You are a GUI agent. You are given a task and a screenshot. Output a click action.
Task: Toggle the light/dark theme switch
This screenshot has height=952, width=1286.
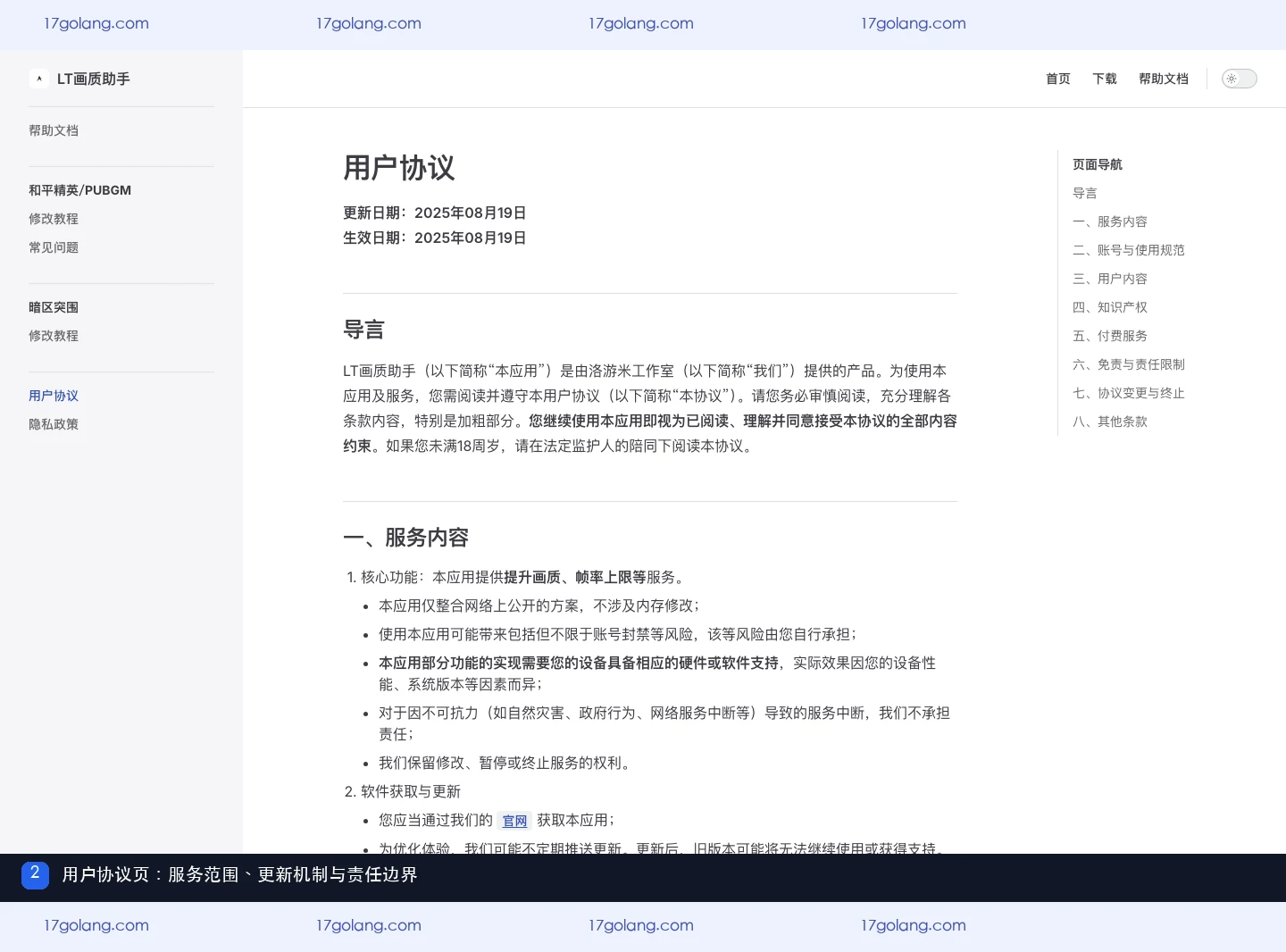tap(1240, 79)
